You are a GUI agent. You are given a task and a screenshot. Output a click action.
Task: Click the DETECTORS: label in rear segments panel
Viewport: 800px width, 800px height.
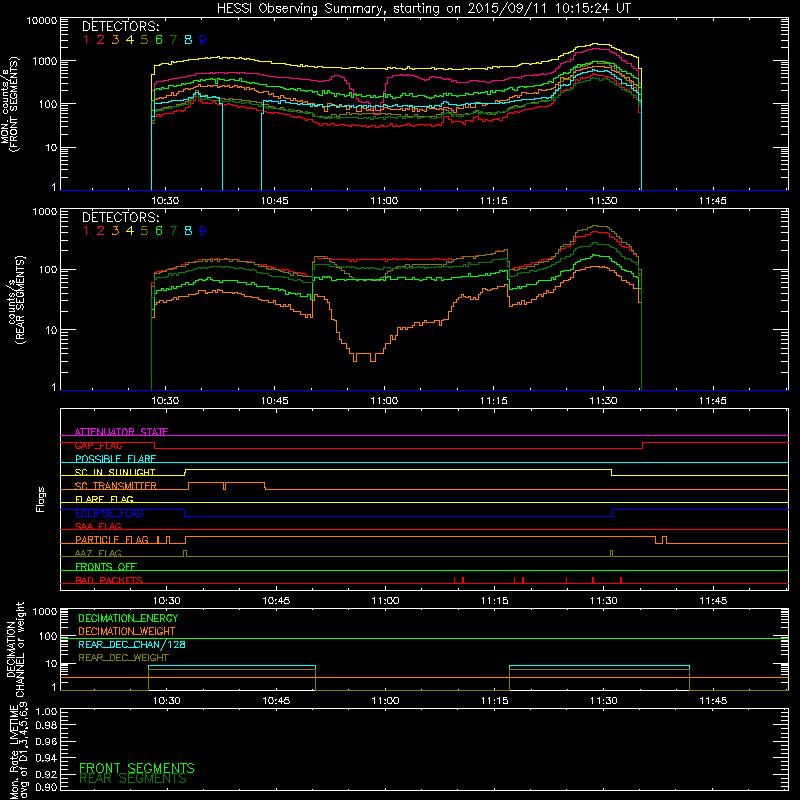tap(120, 217)
